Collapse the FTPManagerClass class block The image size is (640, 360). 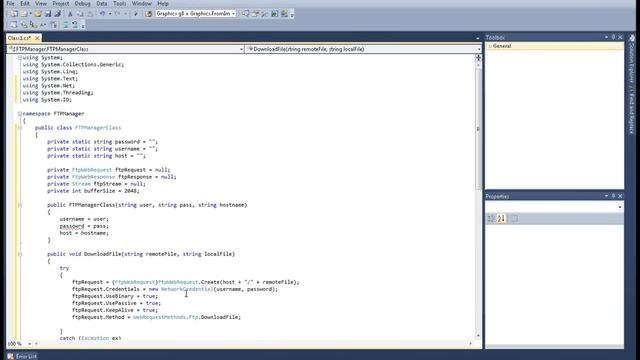20,128
